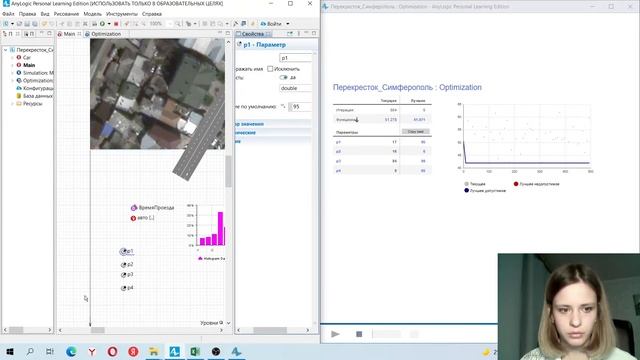The image size is (640, 360).
Task: Open the Файл menu
Action: [x=8, y=14]
